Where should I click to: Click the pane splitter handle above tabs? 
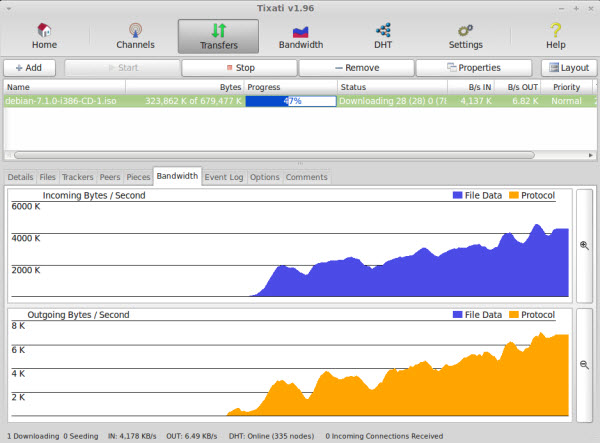[x=300, y=163]
